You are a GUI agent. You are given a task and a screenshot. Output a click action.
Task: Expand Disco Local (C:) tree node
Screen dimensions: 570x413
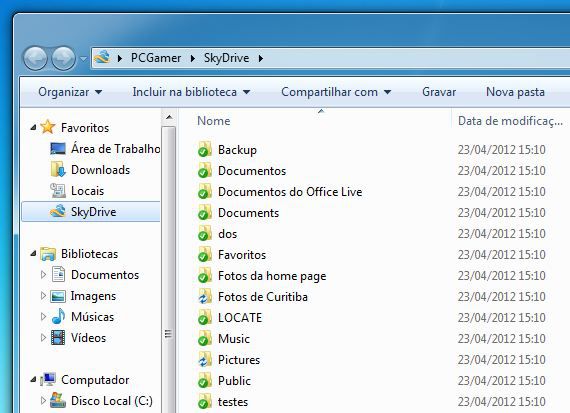coord(43,401)
